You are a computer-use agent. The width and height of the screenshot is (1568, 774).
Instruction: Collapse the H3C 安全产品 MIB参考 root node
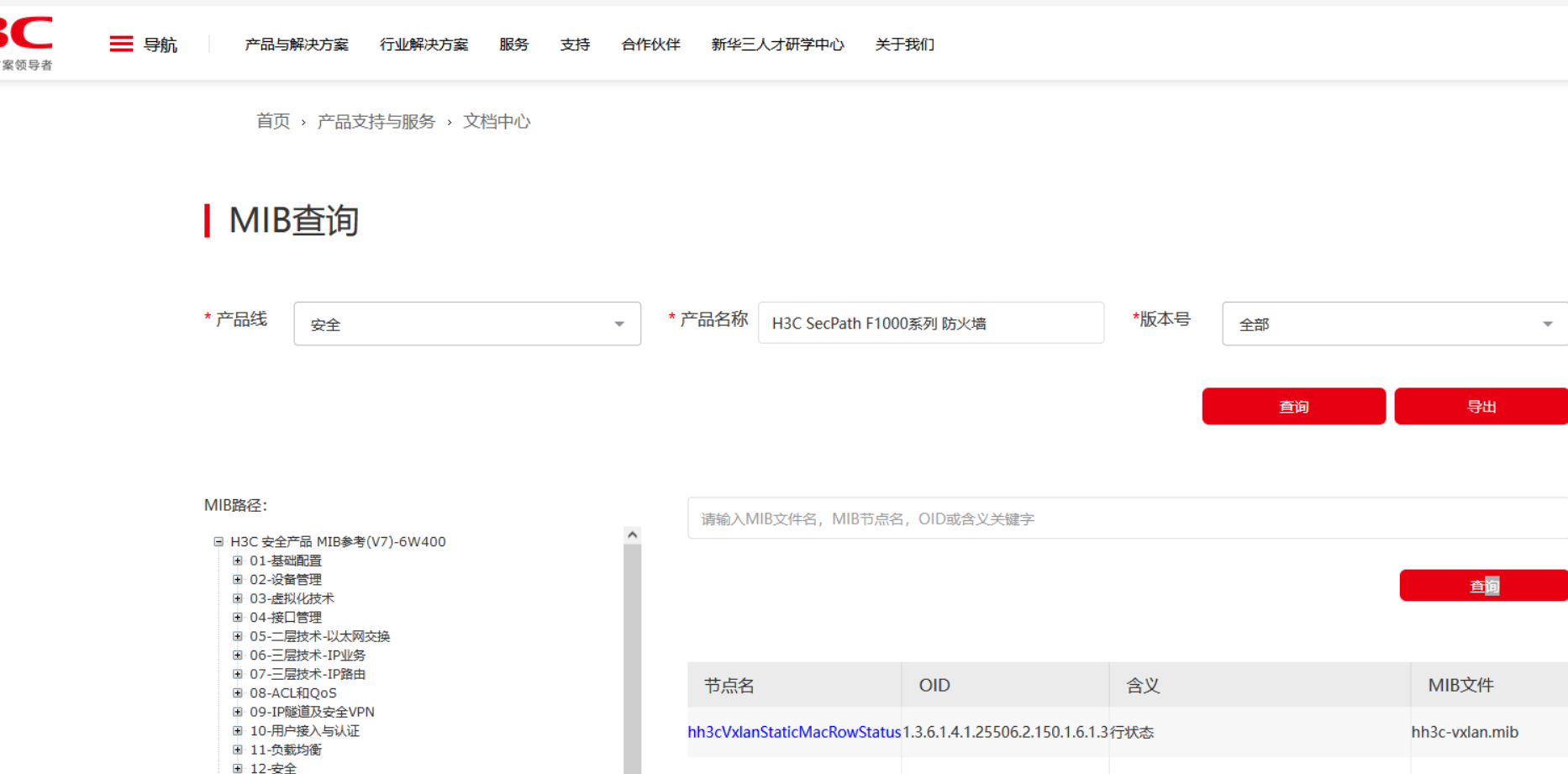tap(218, 542)
